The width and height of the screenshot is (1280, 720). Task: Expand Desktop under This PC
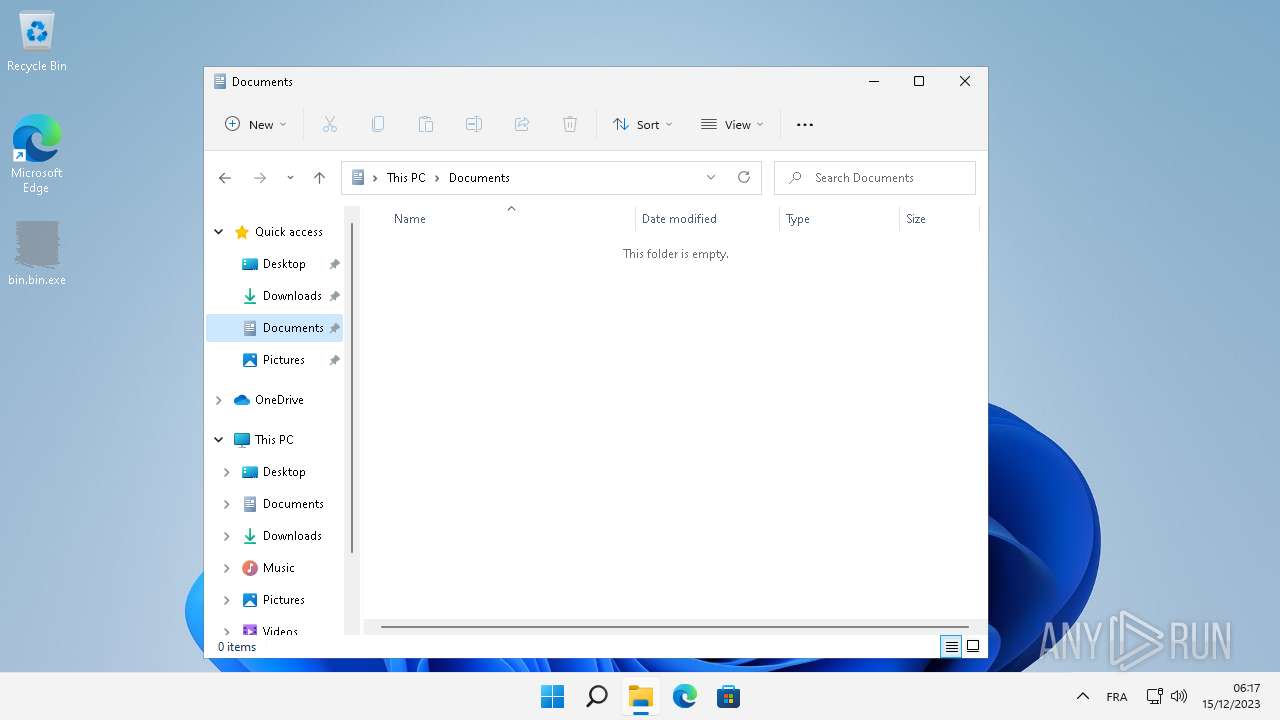pyautogui.click(x=227, y=472)
